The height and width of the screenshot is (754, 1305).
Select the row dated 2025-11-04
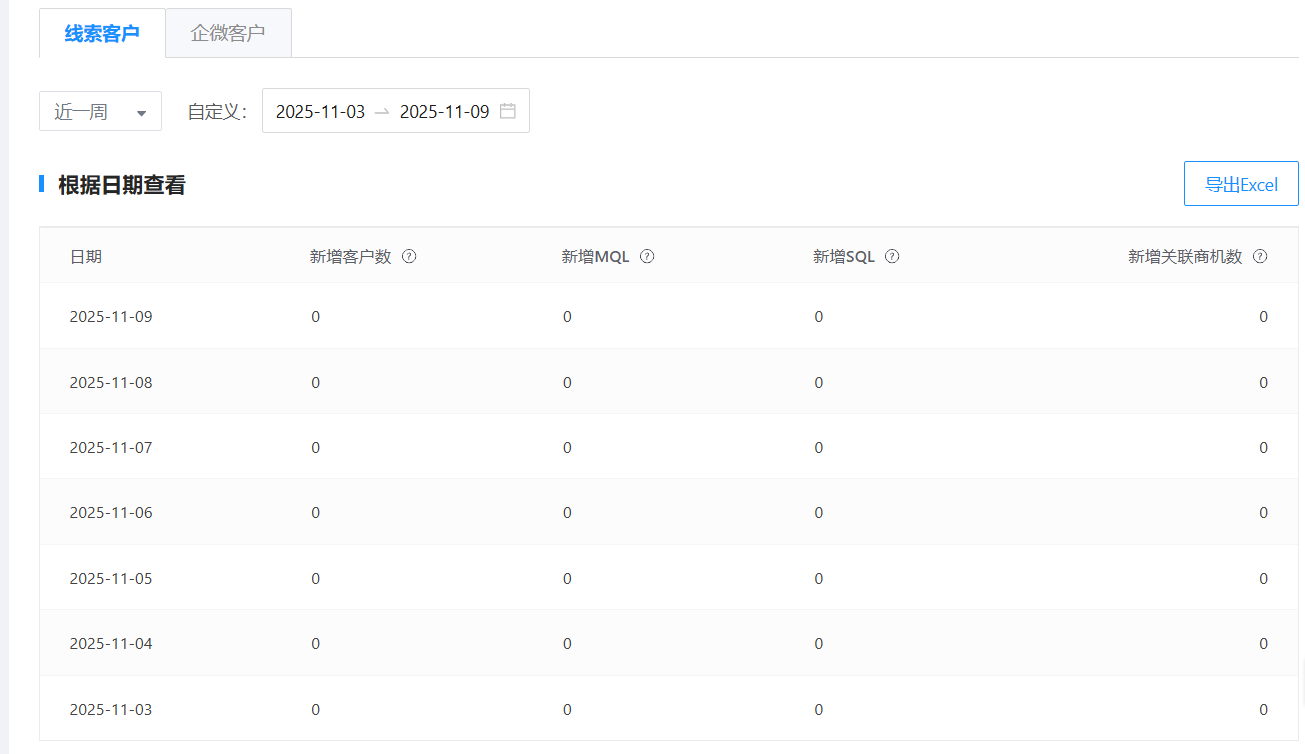tap(111, 643)
